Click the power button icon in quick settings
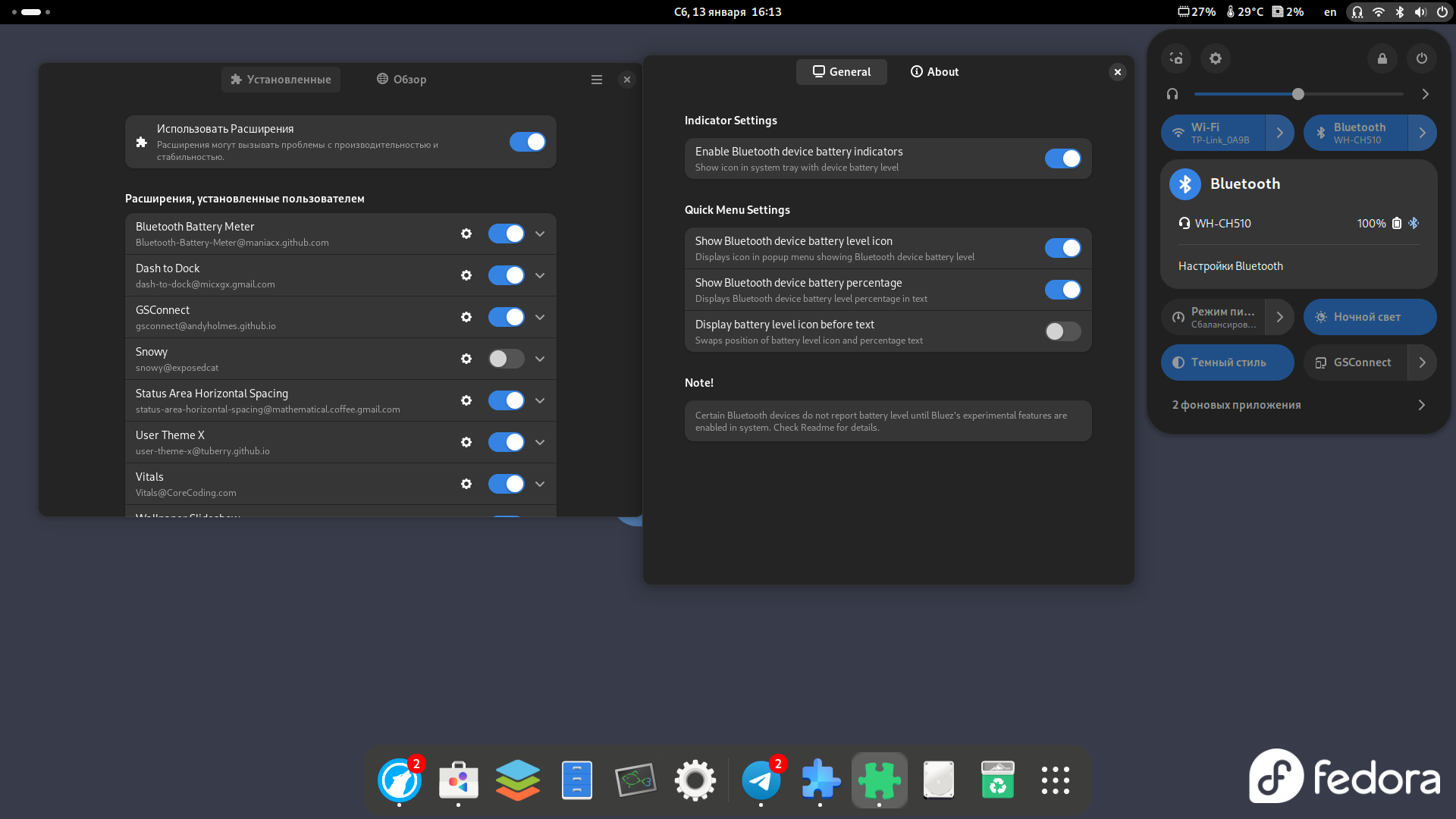This screenshot has width=1456, height=819. pos(1422,58)
